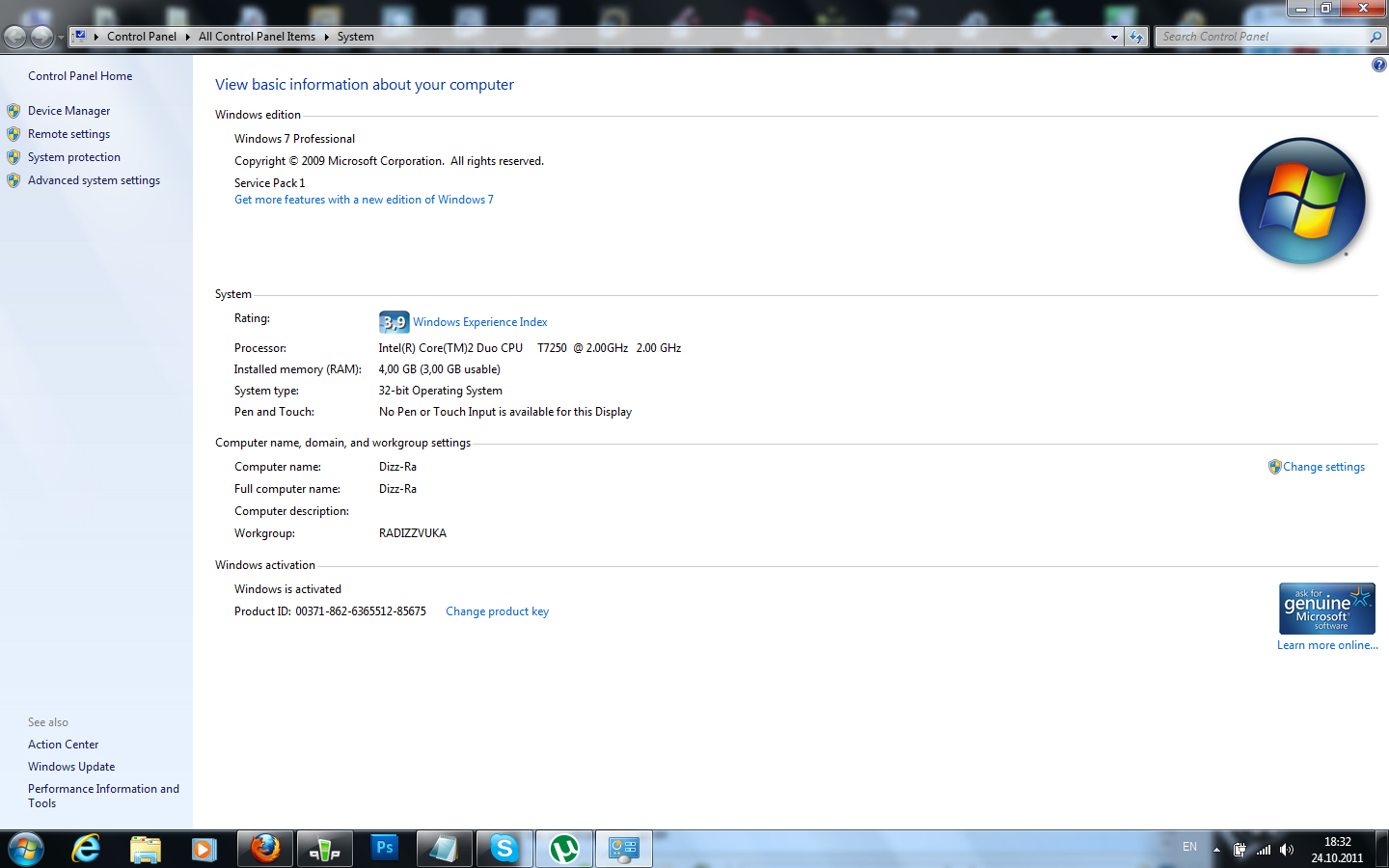Open Remote settings link
The image size is (1389, 868).
pos(68,134)
